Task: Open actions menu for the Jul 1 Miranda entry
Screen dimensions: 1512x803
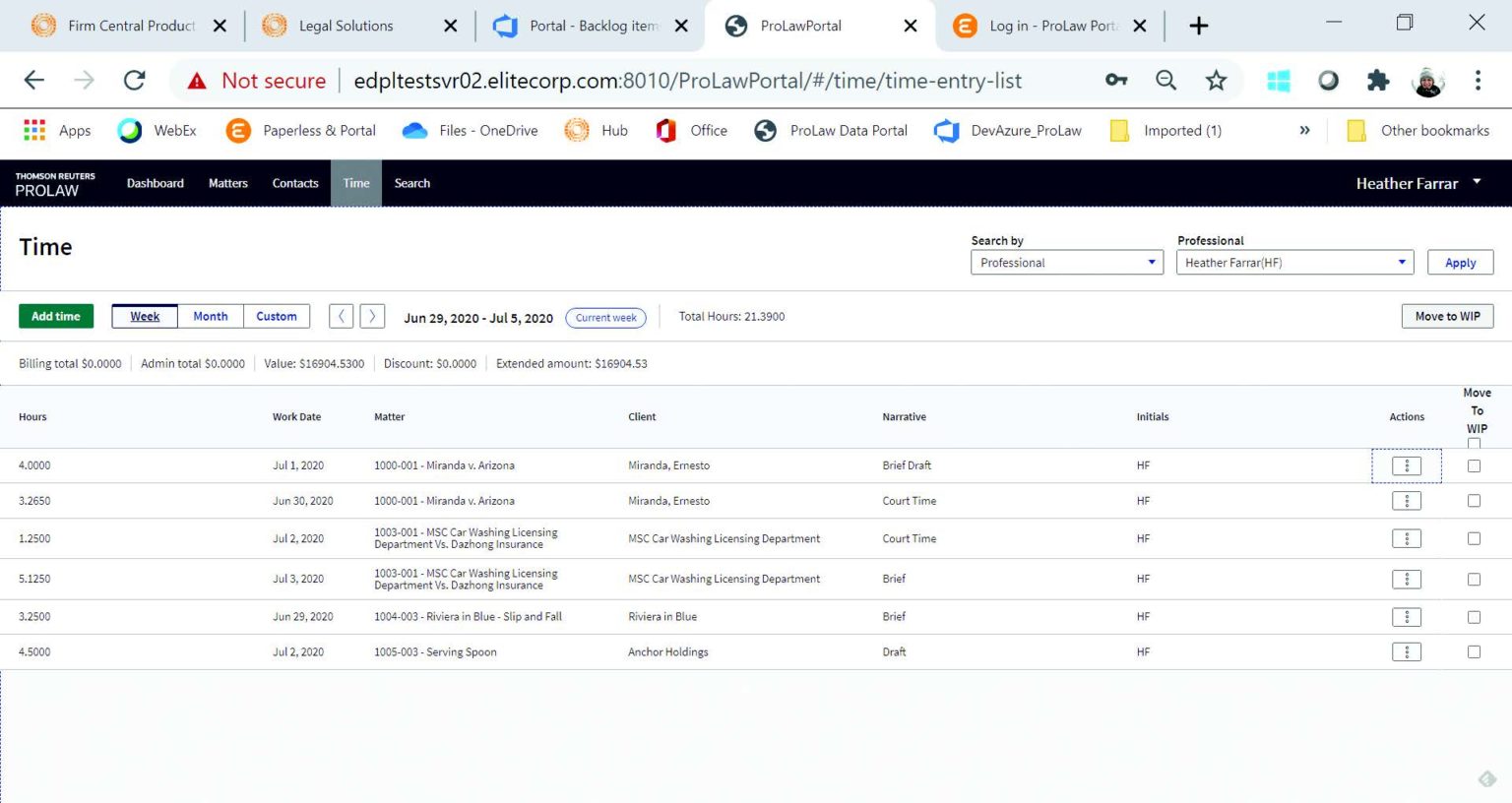Action: tap(1406, 464)
